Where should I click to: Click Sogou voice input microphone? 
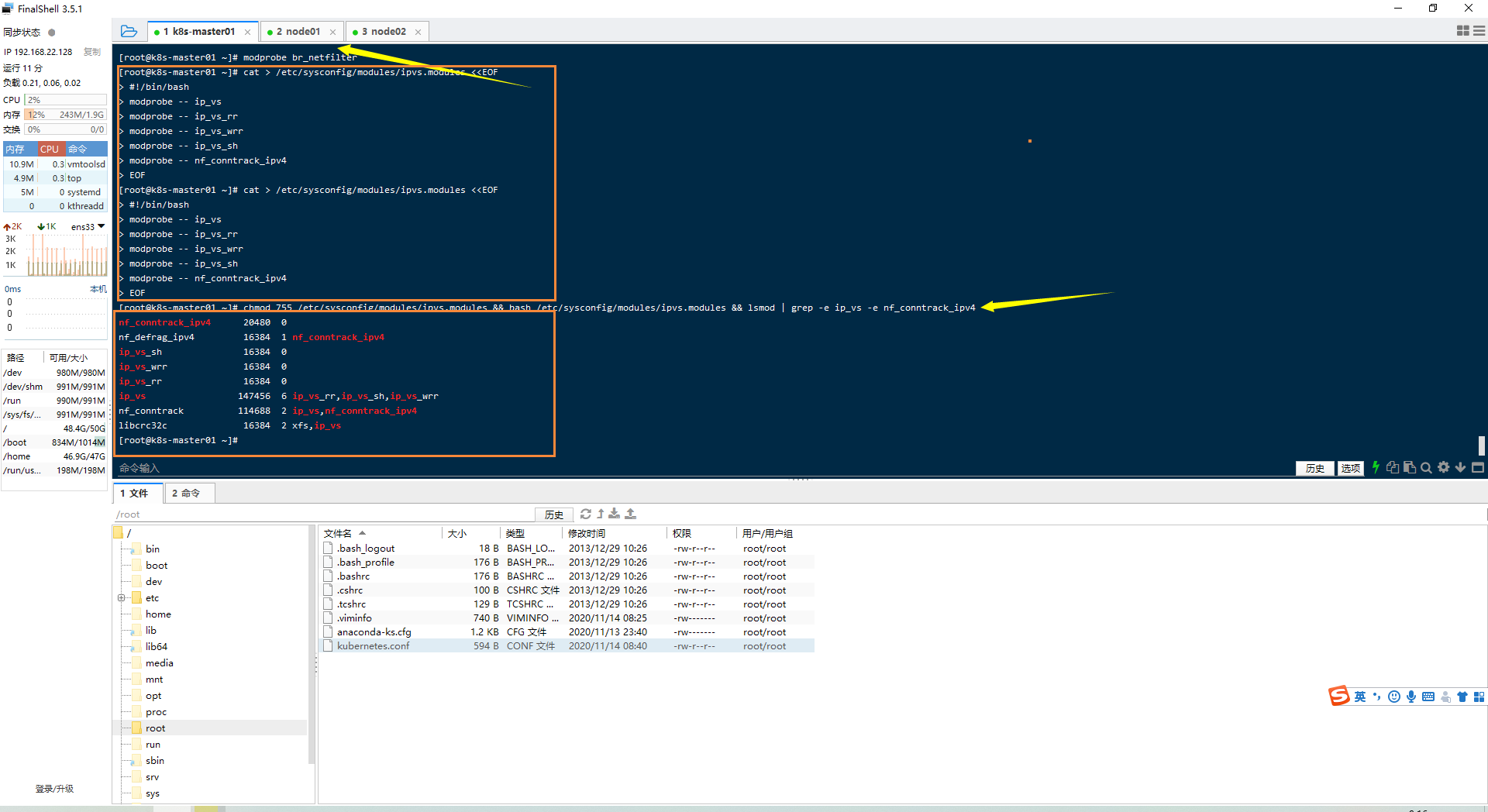click(x=1411, y=697)
